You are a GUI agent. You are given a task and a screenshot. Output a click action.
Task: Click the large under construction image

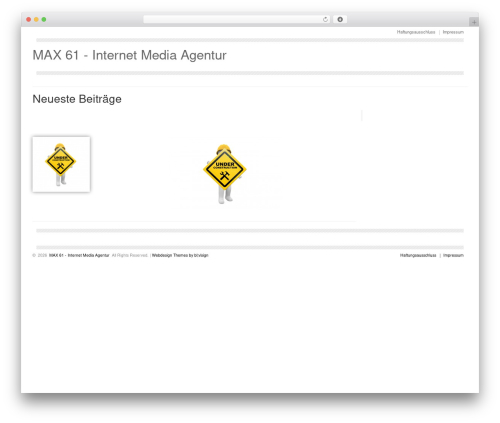pos(225,174)
